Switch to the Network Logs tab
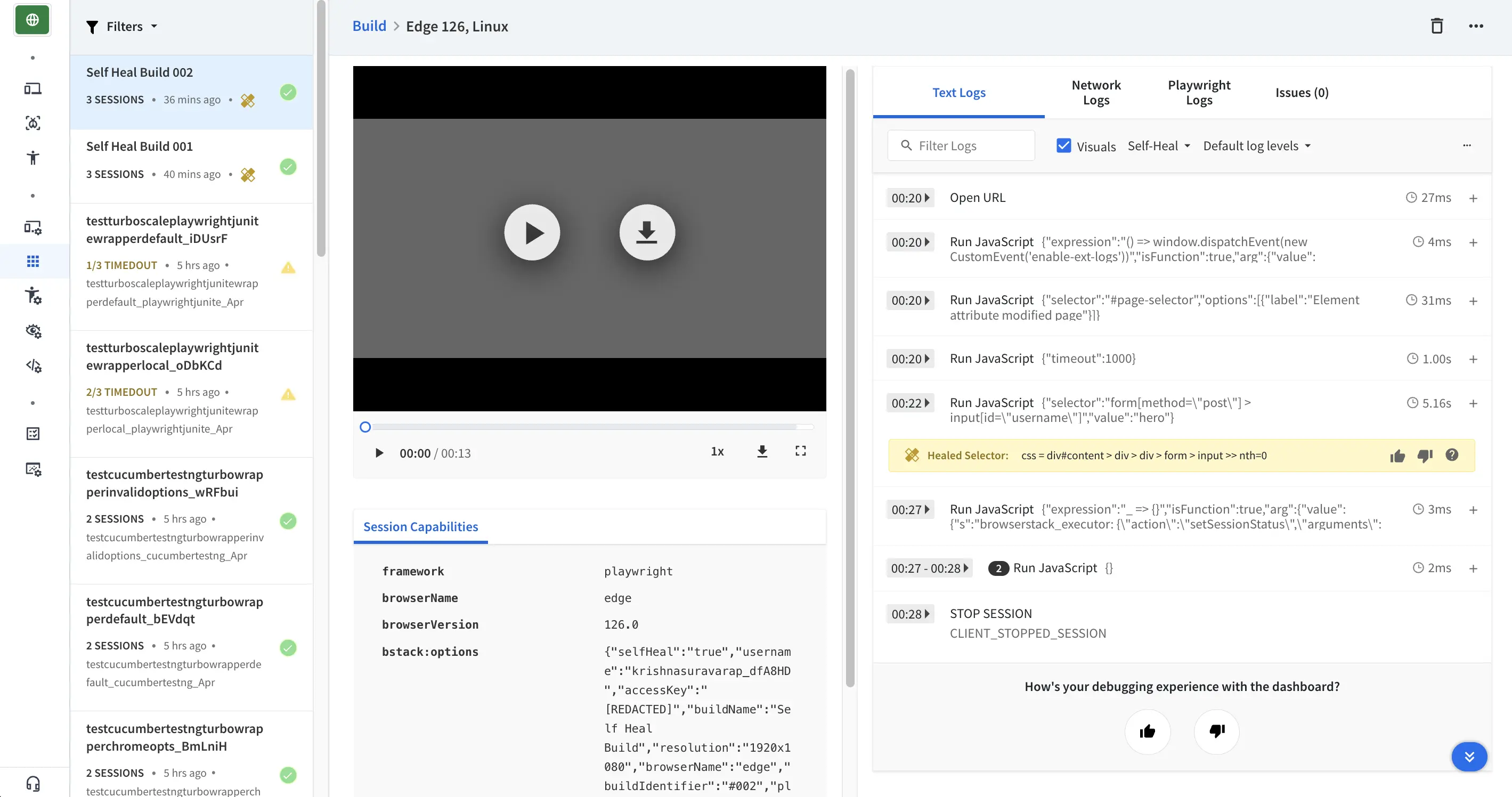The height and width of the screenshot is (797, 1512). 1095,92
